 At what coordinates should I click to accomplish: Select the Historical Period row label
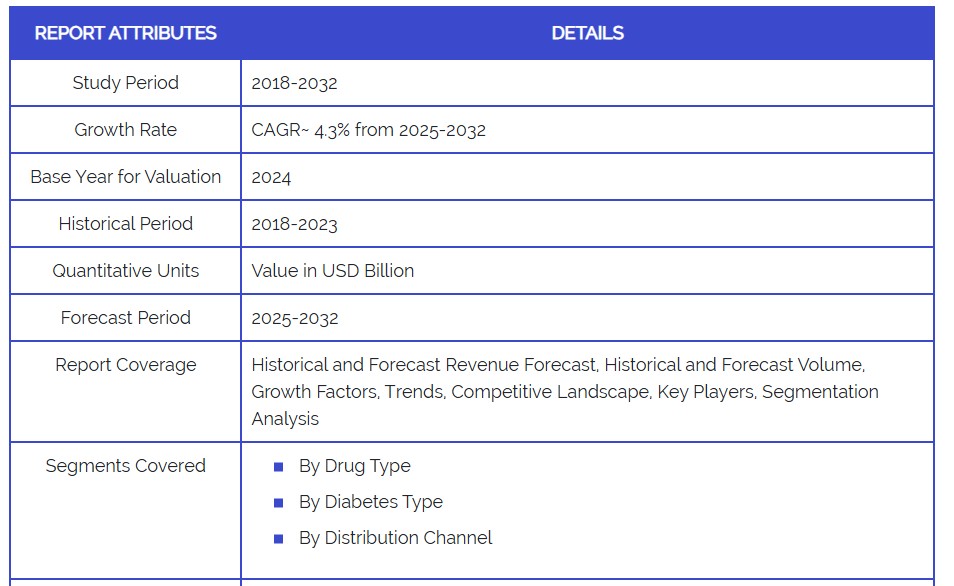point(125,224)
